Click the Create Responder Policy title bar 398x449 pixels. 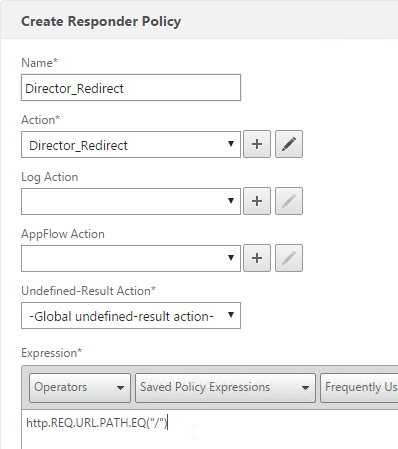tap(199, 20)
